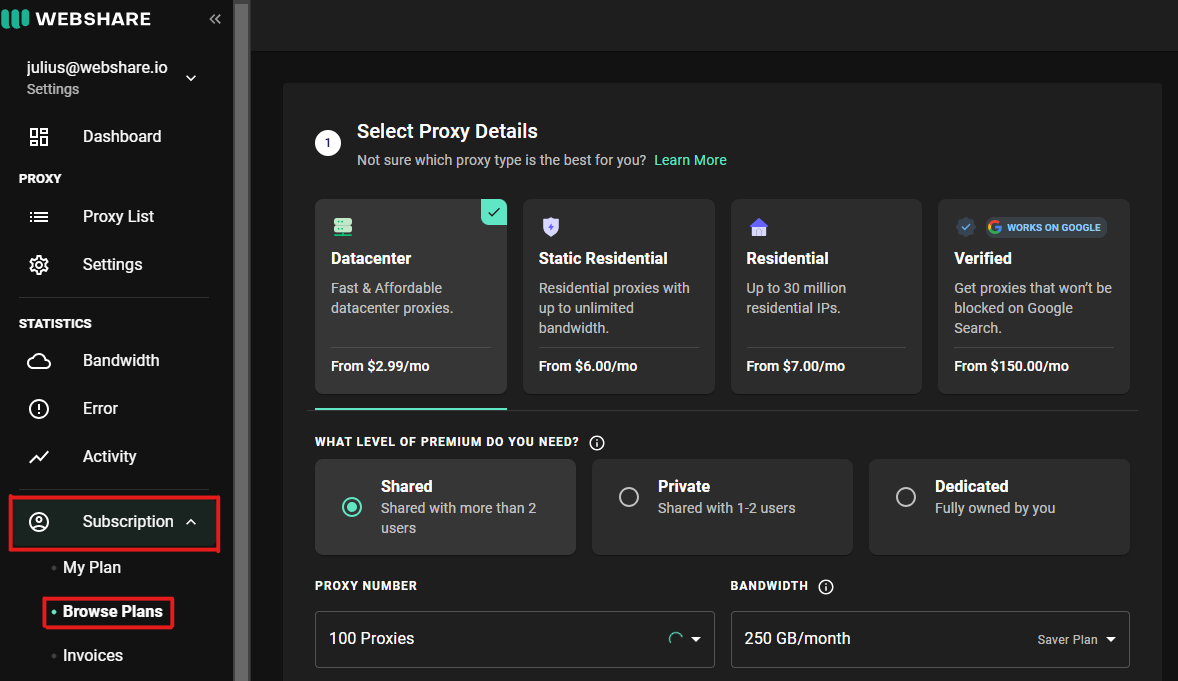1178x681 pixels.
Task: Click "From $2.99/mo" price text
Action: pyautogui.click(x=380, y=366)
